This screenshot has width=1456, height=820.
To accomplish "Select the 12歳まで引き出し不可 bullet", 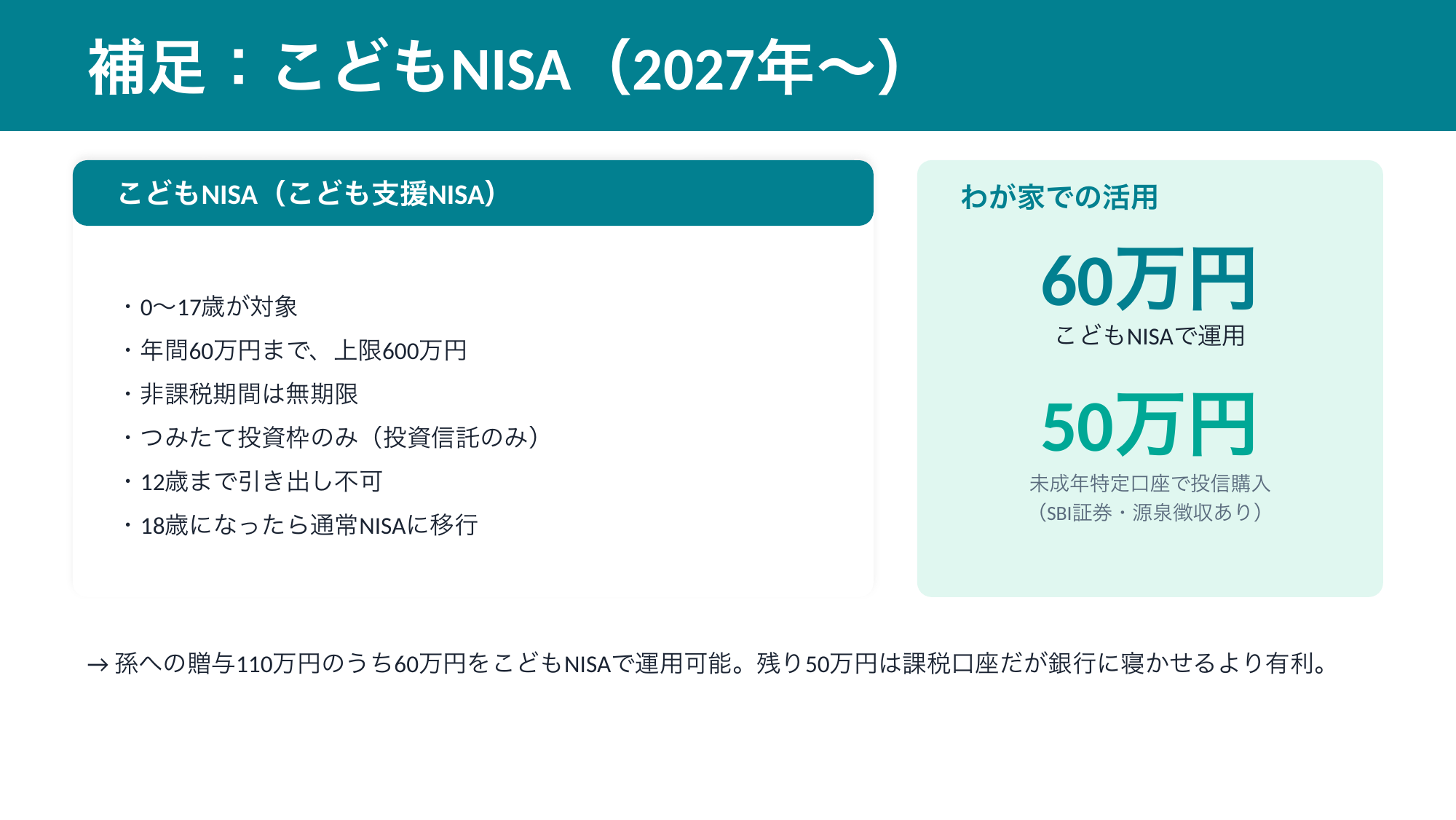I will pos(261,481).
